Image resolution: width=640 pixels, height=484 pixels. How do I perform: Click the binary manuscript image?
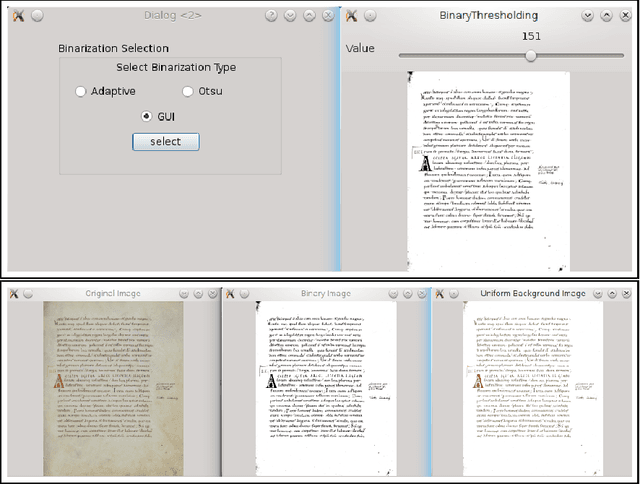click(x=326, y=389)
